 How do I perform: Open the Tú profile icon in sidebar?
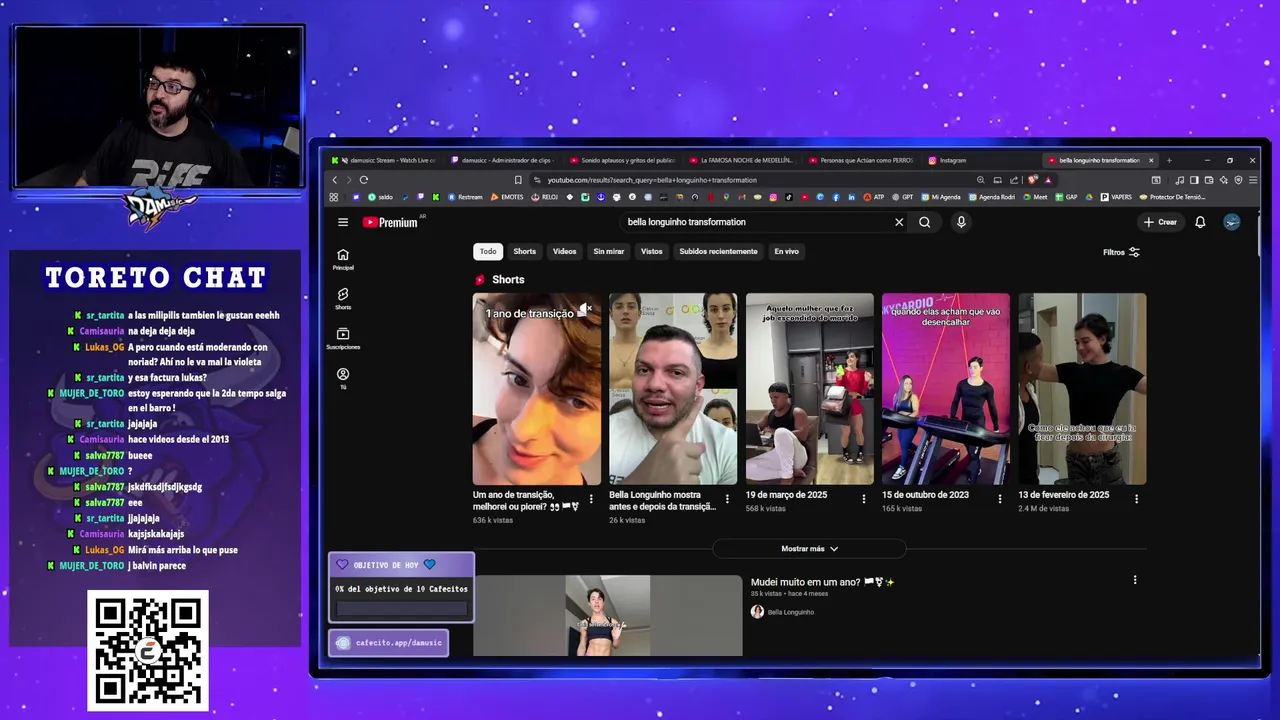tap(343, 377)
